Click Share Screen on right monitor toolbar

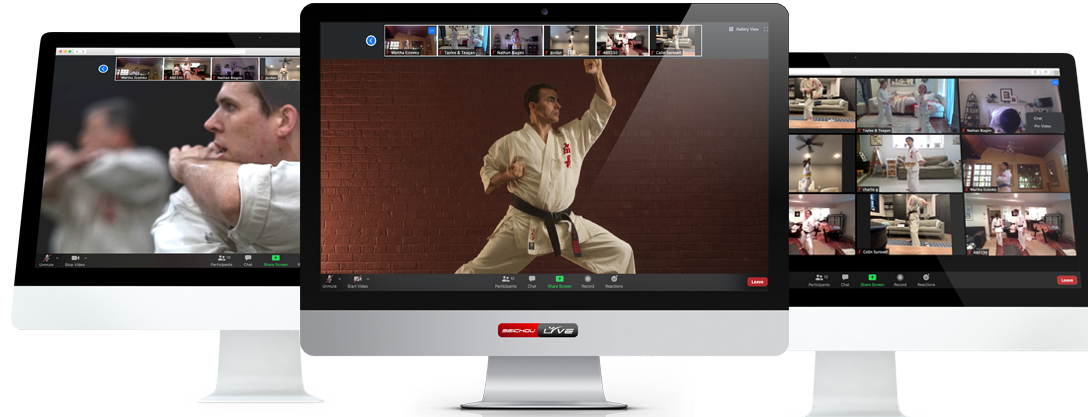872,279
